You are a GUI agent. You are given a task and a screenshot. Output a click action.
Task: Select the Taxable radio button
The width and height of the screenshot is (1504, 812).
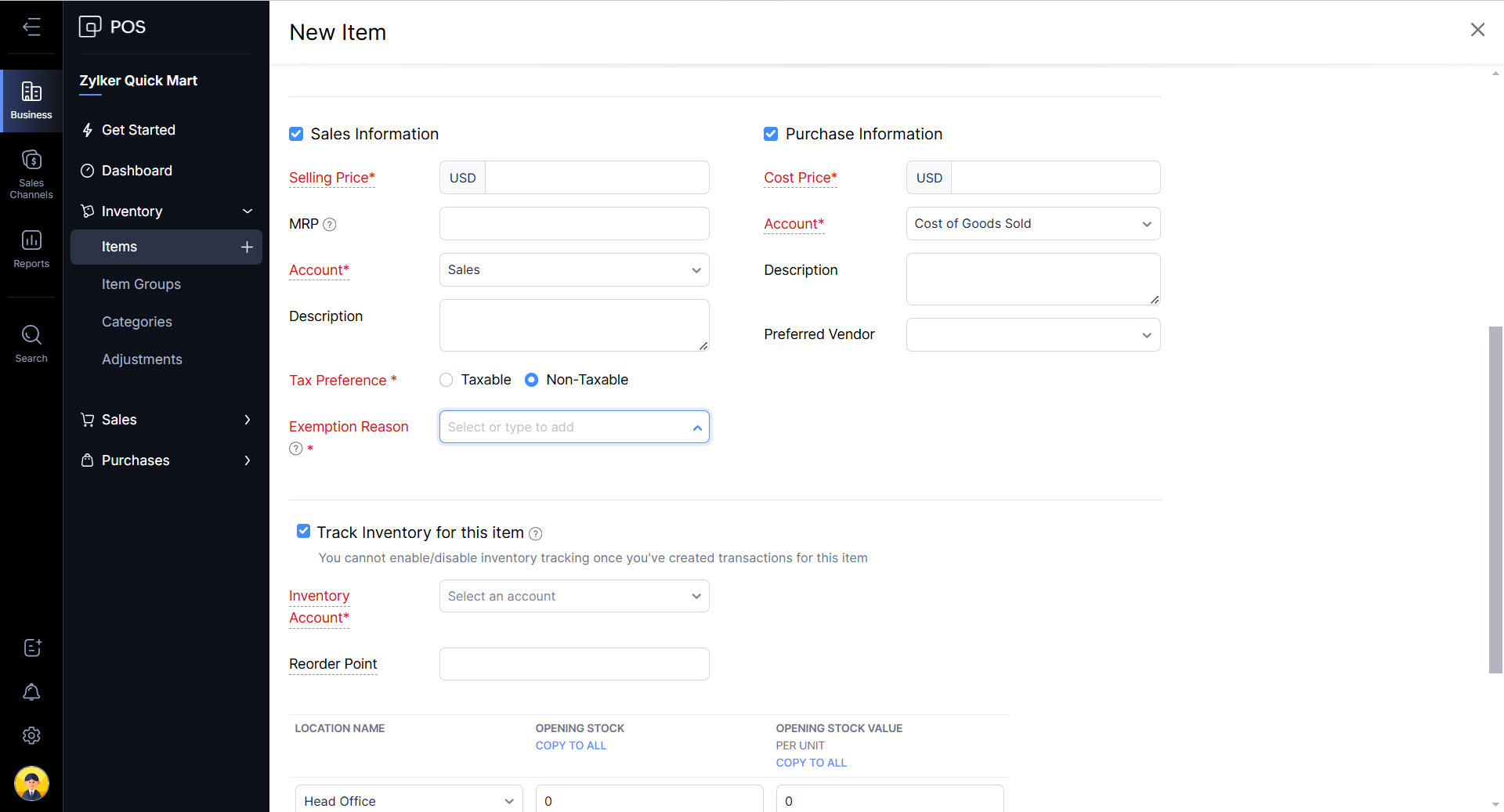click(446, 380)
